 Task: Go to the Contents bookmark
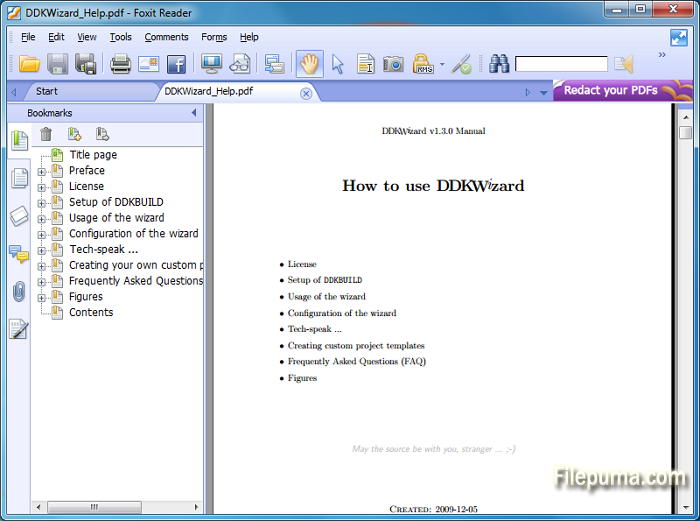pos(91,313)
